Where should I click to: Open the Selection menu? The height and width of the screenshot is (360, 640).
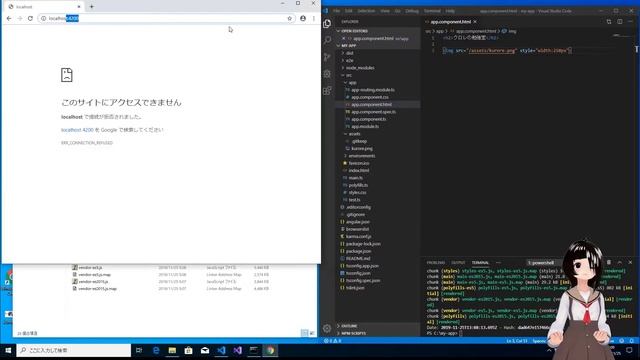[x=366, y=11]
